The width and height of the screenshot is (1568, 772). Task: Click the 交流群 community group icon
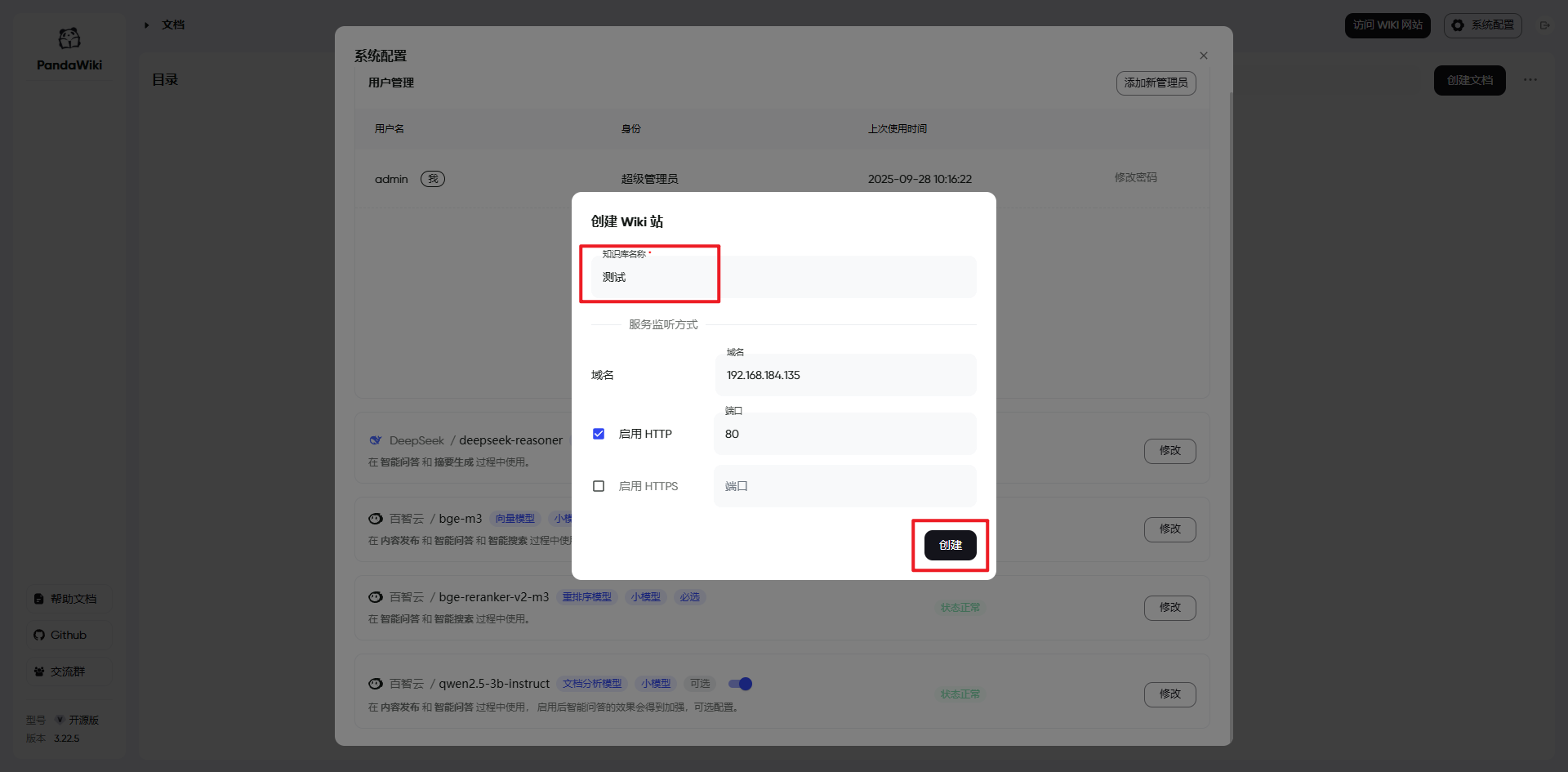click(39, 672)
